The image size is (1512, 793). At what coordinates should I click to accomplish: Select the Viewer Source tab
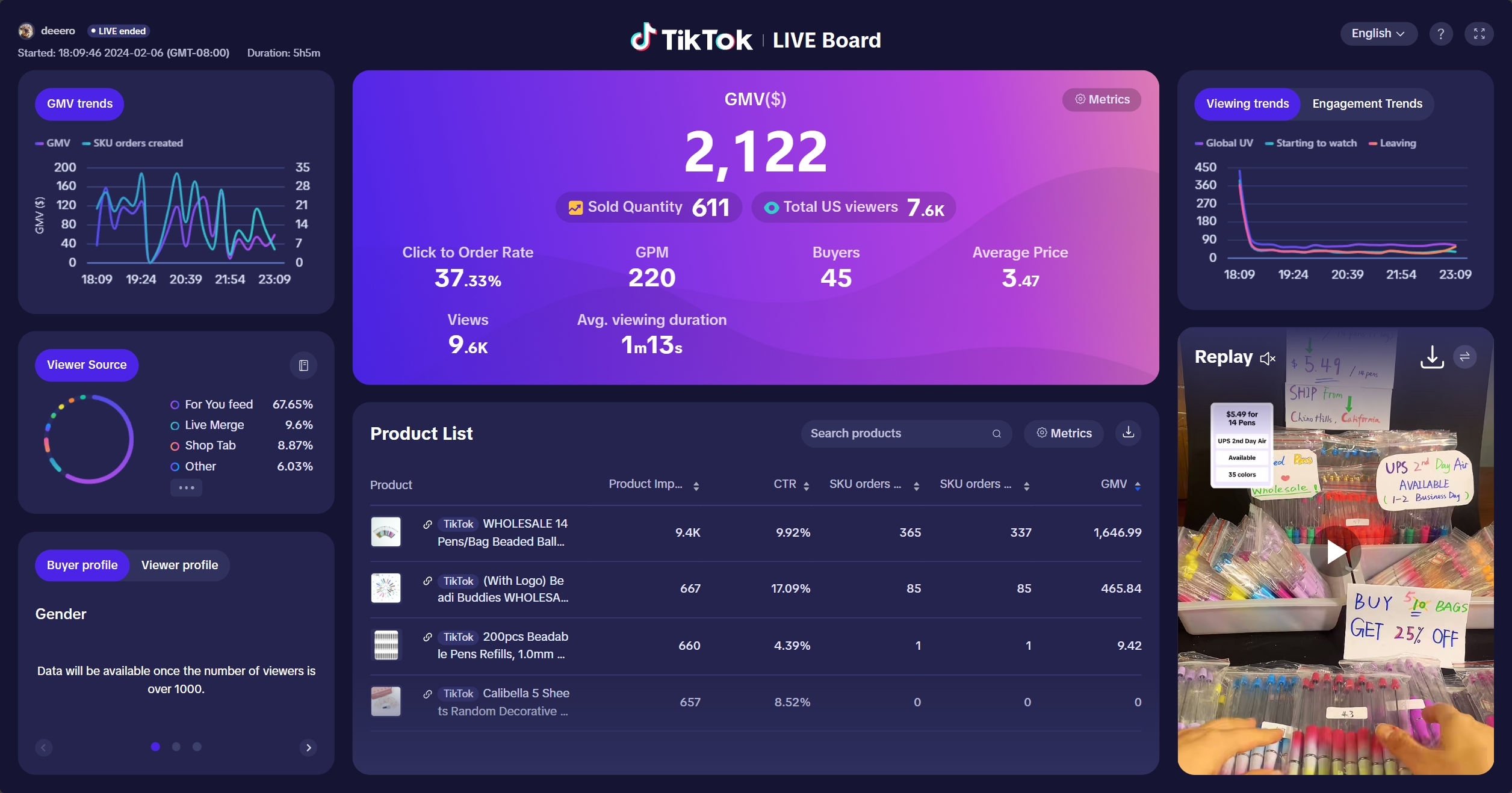coord(87,365)
